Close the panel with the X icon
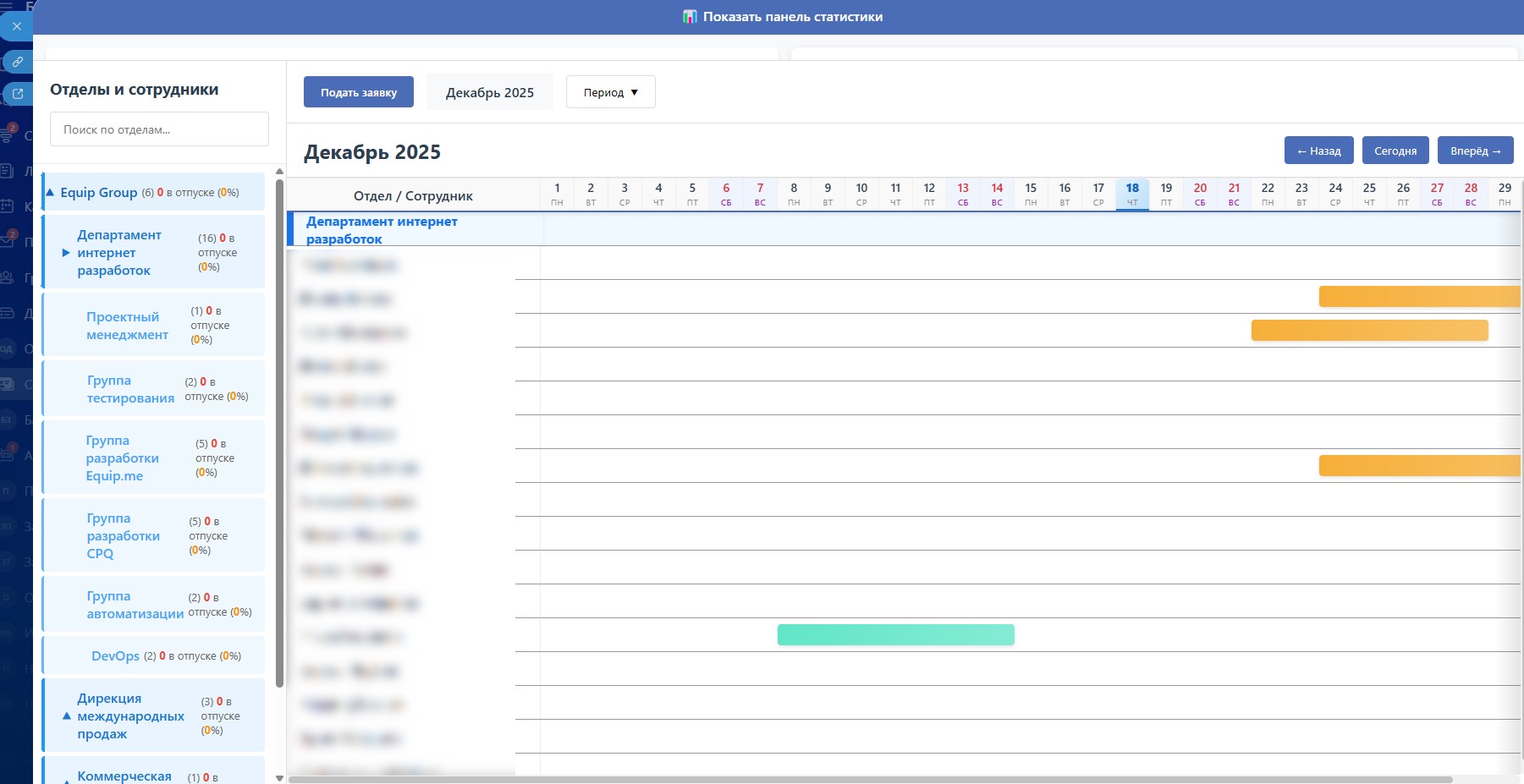Image resolution: width=1524 pixels, height=784 pixels. click(17, 26)
